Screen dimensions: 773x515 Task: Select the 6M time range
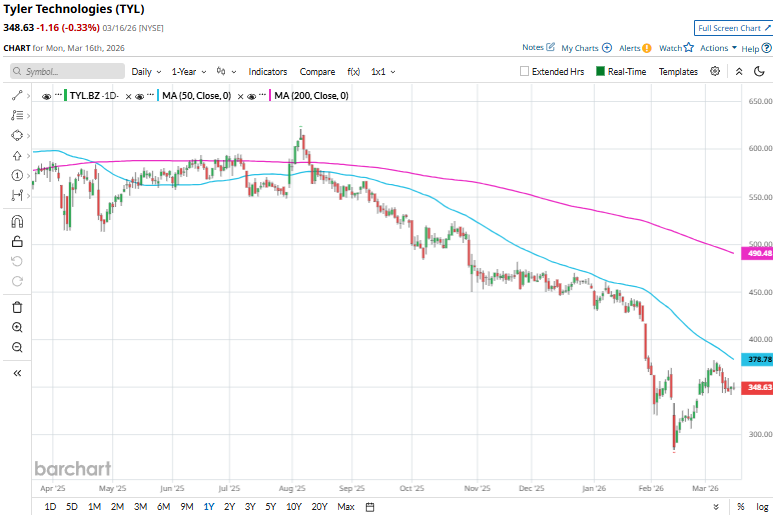[x=163, y=507]
